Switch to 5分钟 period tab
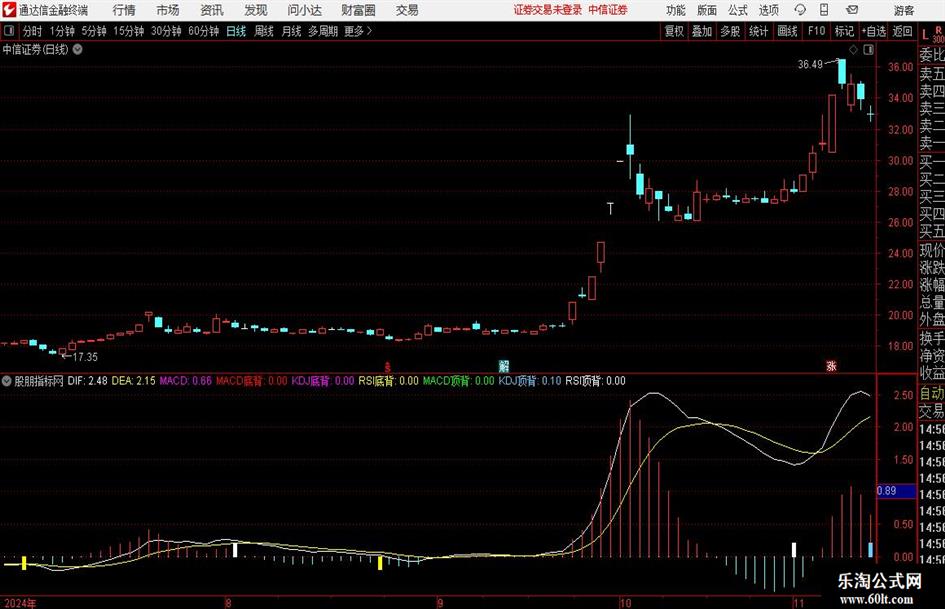This screenshot has width=945, height=609. coord(94,31)
